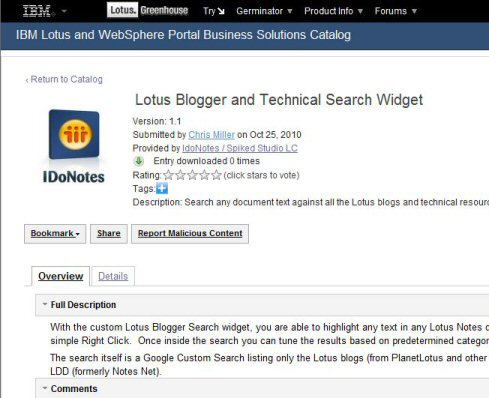Select the Overview tab
The width and height of the screenshot is (489, 398).
pyautogui.click(x=61, y=276)
